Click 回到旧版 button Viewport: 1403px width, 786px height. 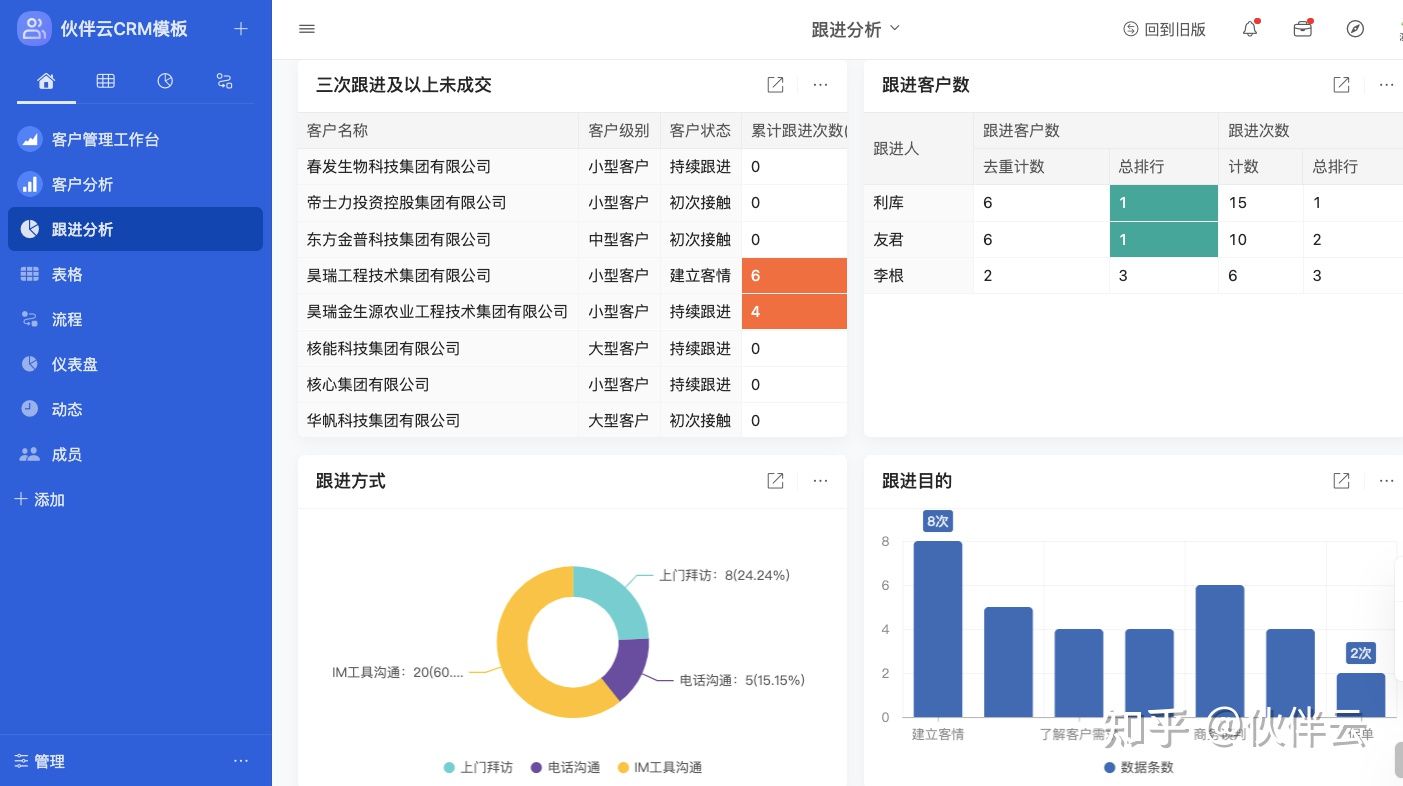pyautogui.click(x=1164, y=29)
